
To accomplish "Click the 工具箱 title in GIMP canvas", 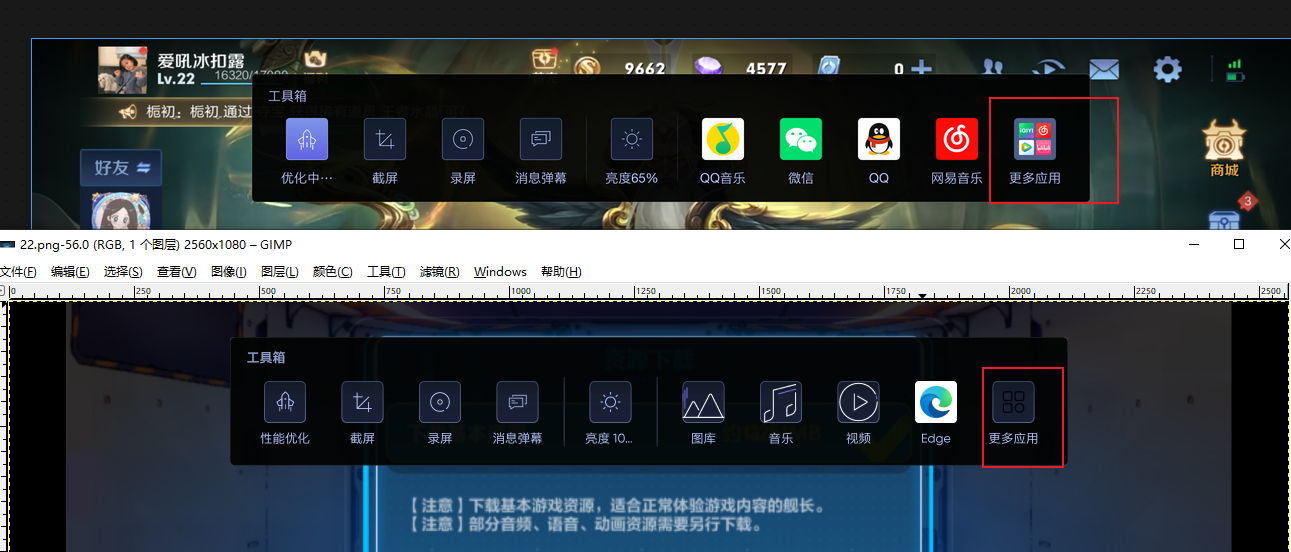I will coord(266,357).
